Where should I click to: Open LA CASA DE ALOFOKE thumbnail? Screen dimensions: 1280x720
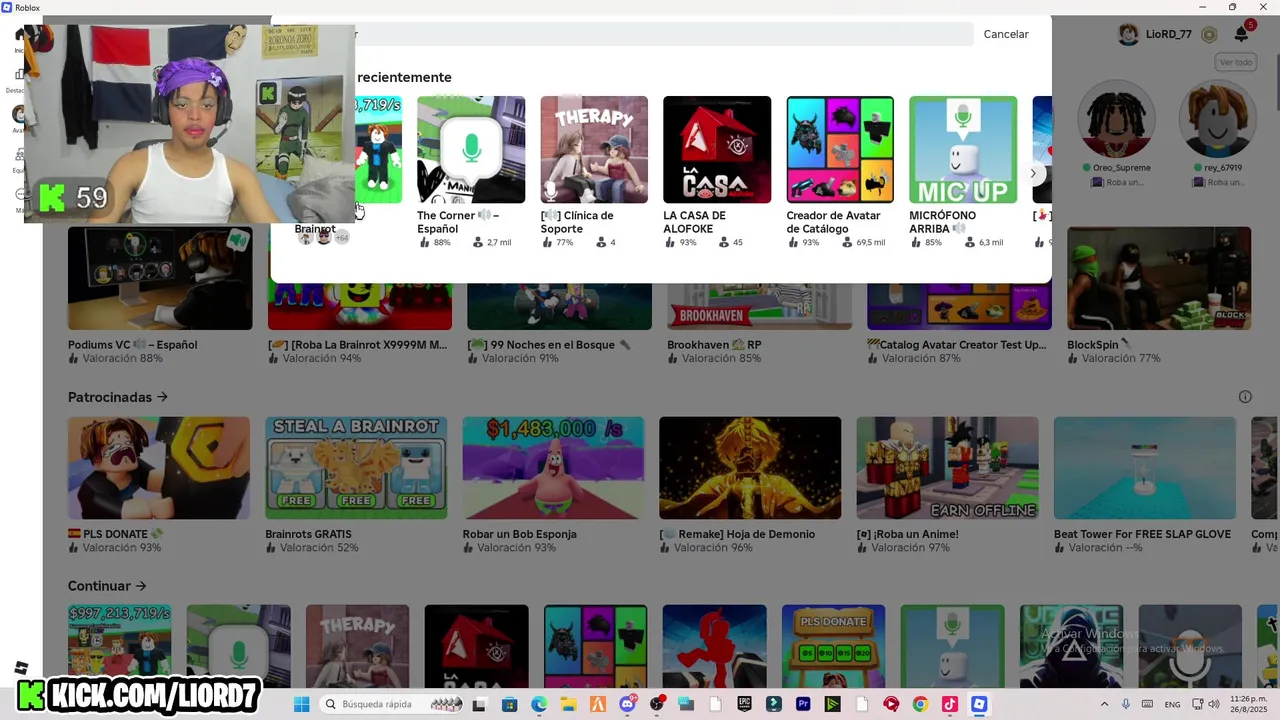pyautogui.click(x=717, y=150)
